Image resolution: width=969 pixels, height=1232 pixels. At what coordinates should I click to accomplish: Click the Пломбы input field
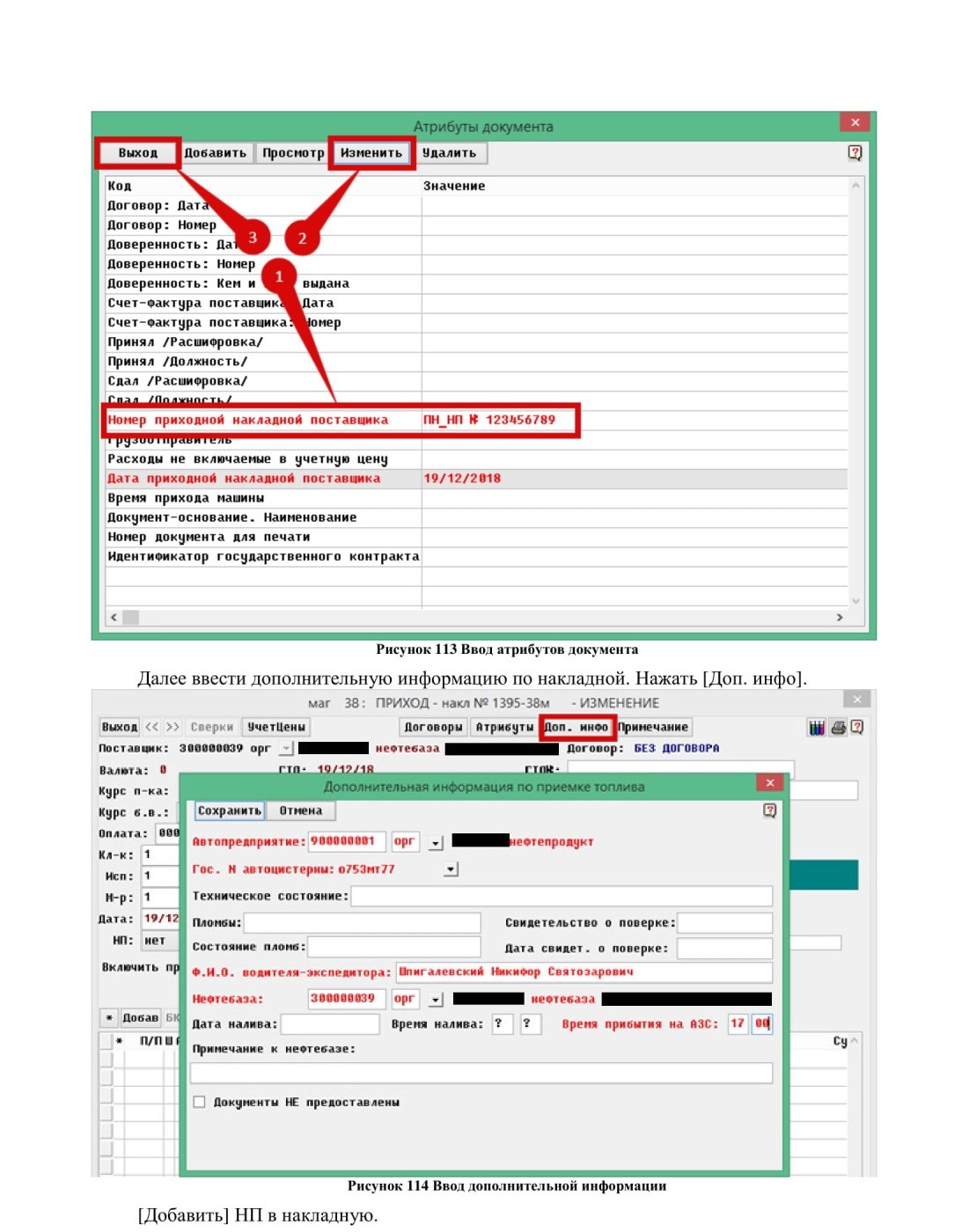[x=363, y=922]
